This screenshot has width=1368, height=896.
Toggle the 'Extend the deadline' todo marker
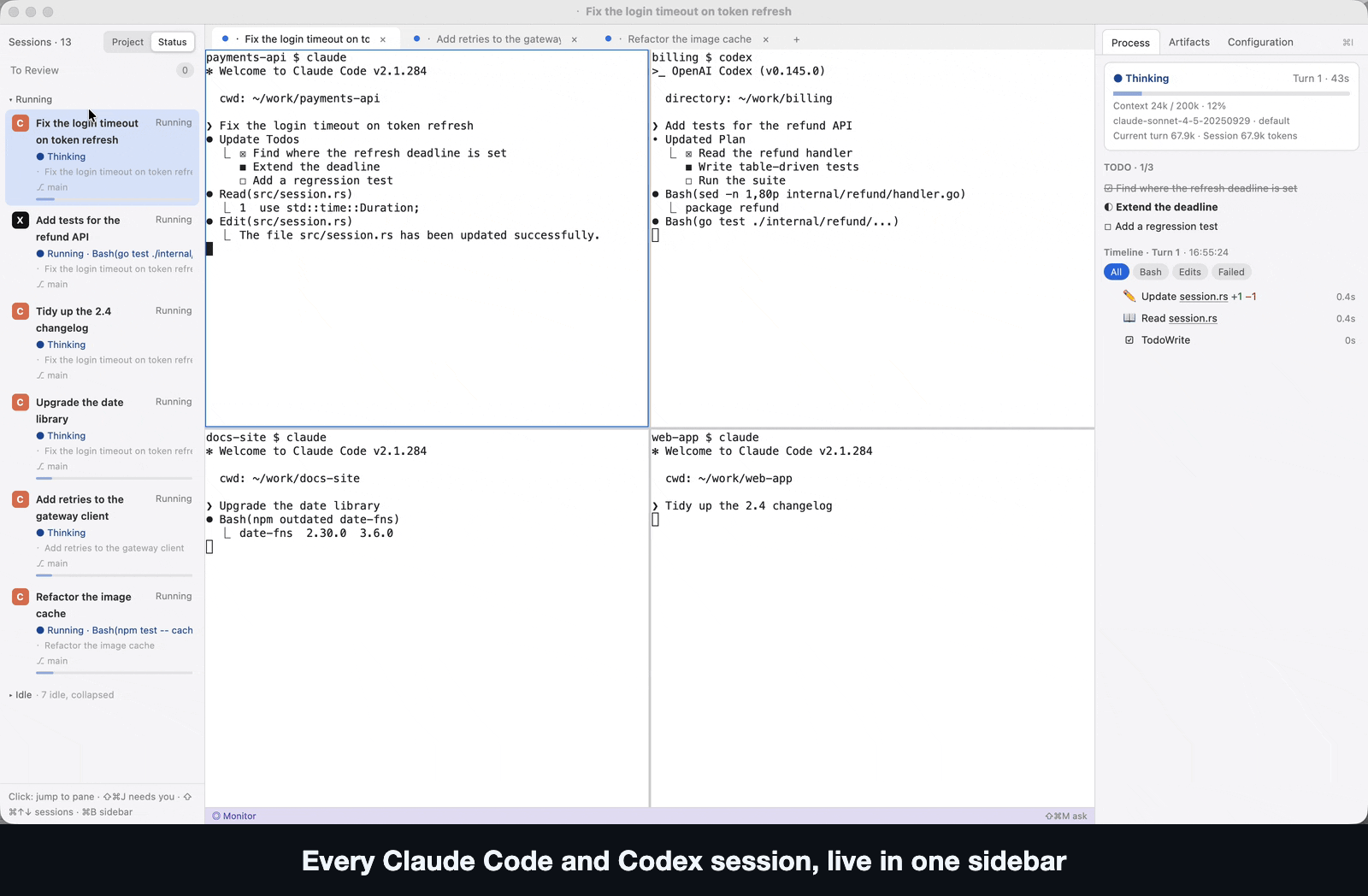coord(1109,207)
